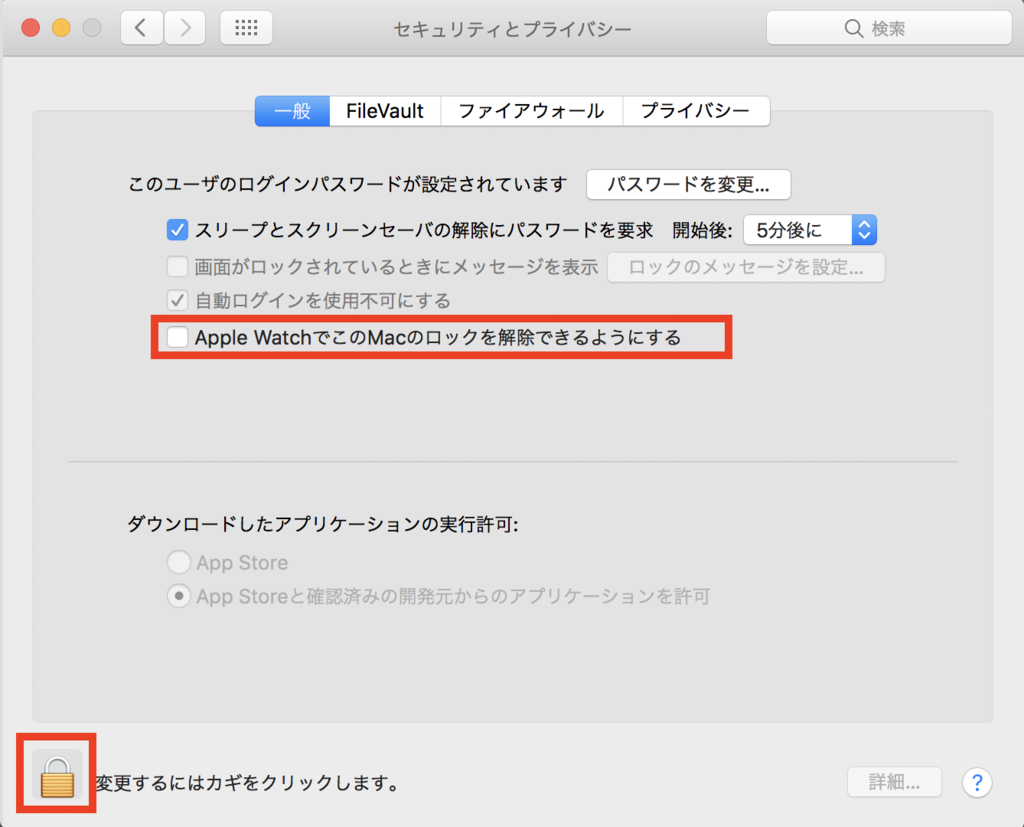This screenshot has width=1024, height=827.
Task: Switch to the FileVault tab
Action: [x=385, y=111]
